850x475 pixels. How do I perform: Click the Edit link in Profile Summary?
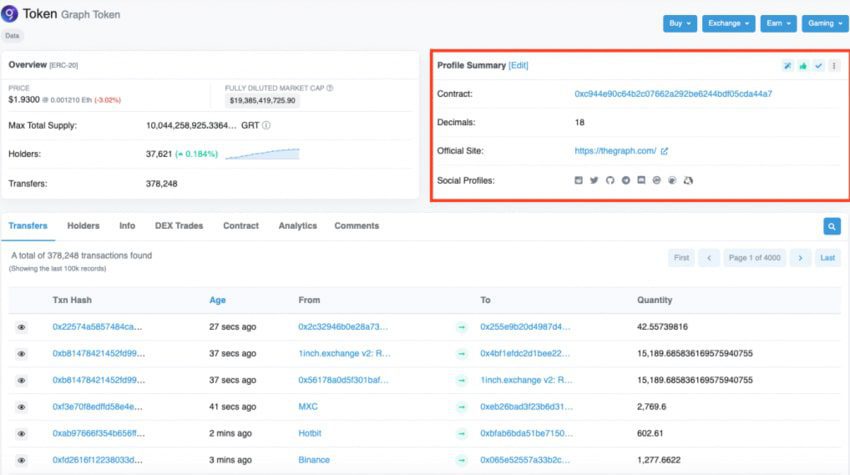(518, 65)
